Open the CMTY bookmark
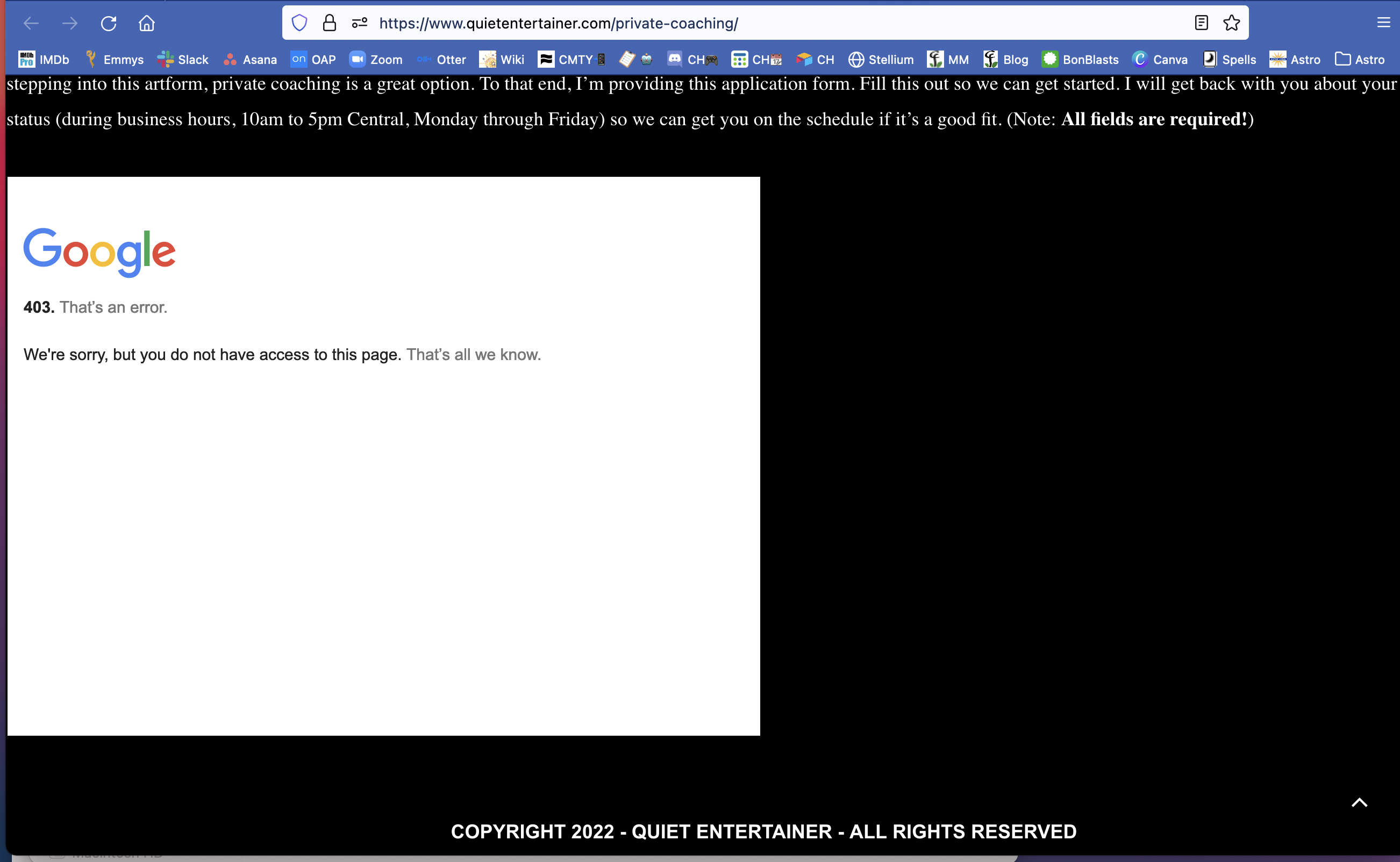The width and height of the screenshot is (1400, 862). (x=572, y=59)
